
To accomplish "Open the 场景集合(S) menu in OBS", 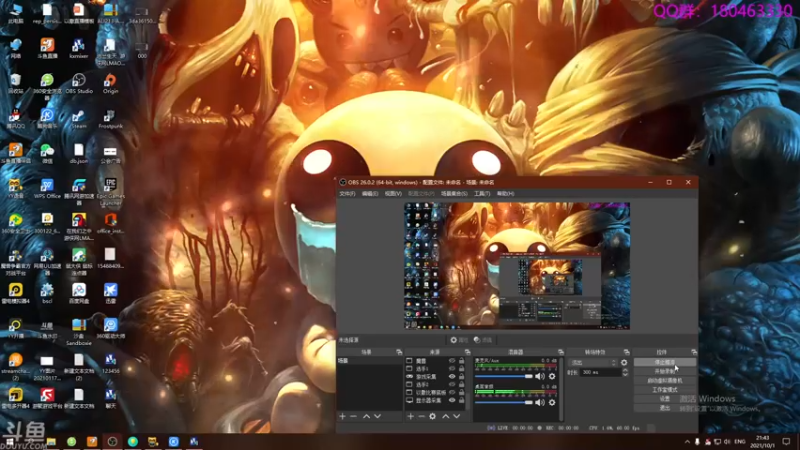I will click(454, 194).
